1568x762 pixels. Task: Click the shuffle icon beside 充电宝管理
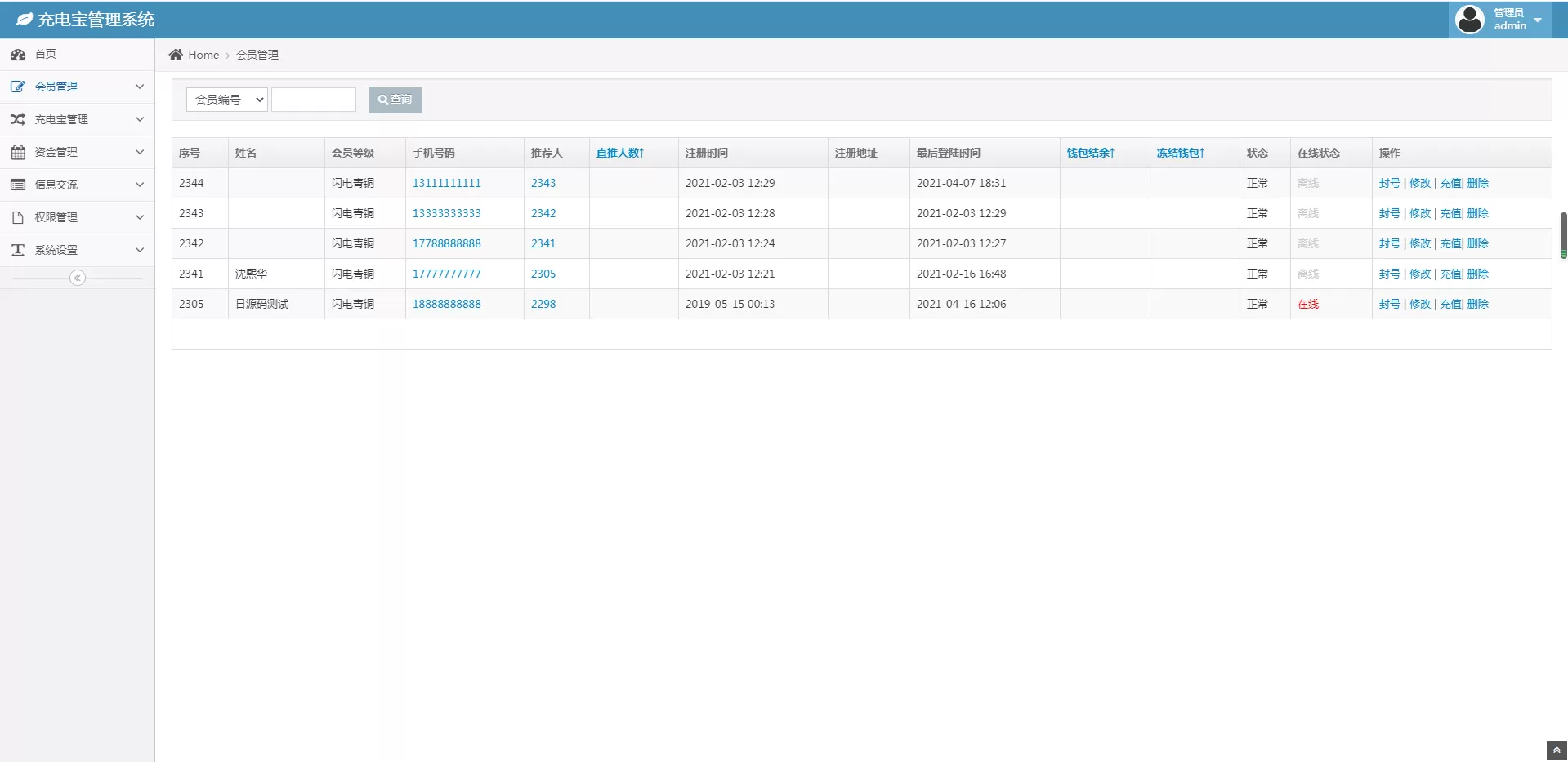pyautogui.click(x=18, y=119)
